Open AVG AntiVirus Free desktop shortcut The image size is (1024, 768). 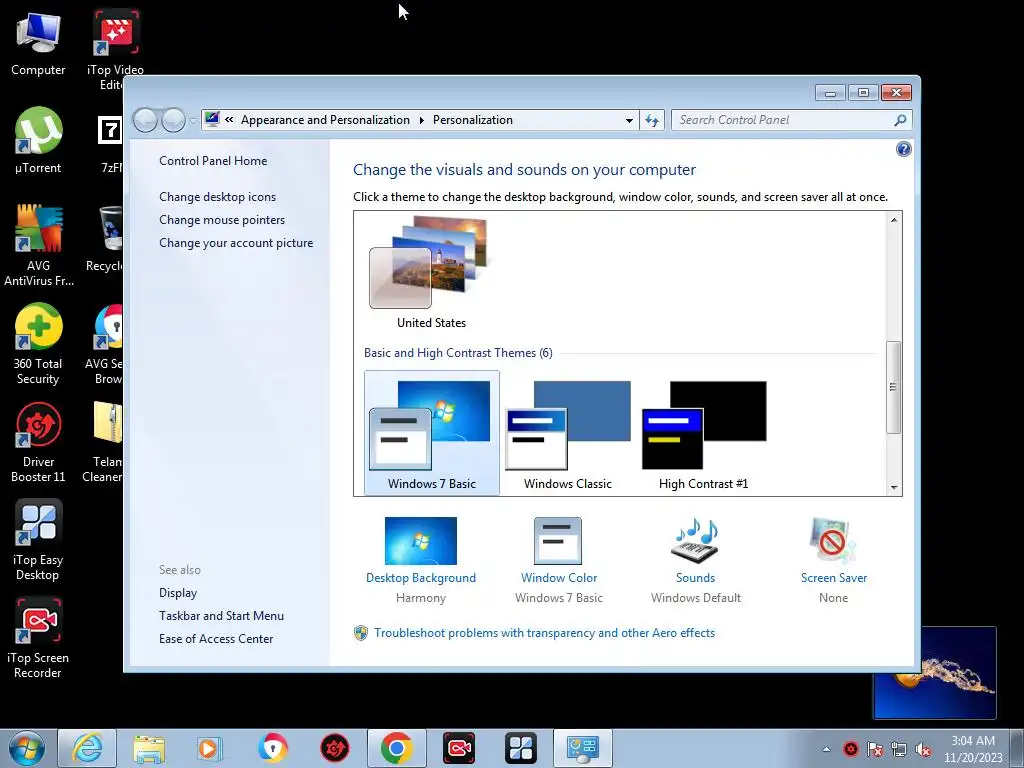[38, 246]
